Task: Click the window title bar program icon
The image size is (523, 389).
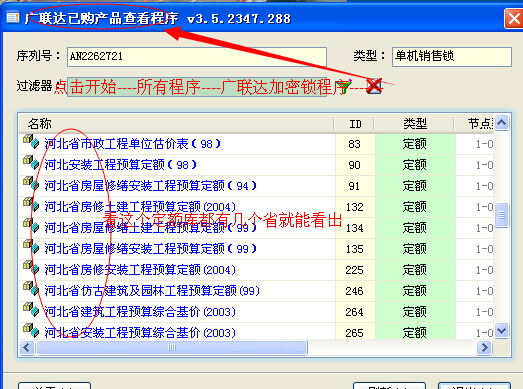Action: pyautogui.click(x=13, y=17)
